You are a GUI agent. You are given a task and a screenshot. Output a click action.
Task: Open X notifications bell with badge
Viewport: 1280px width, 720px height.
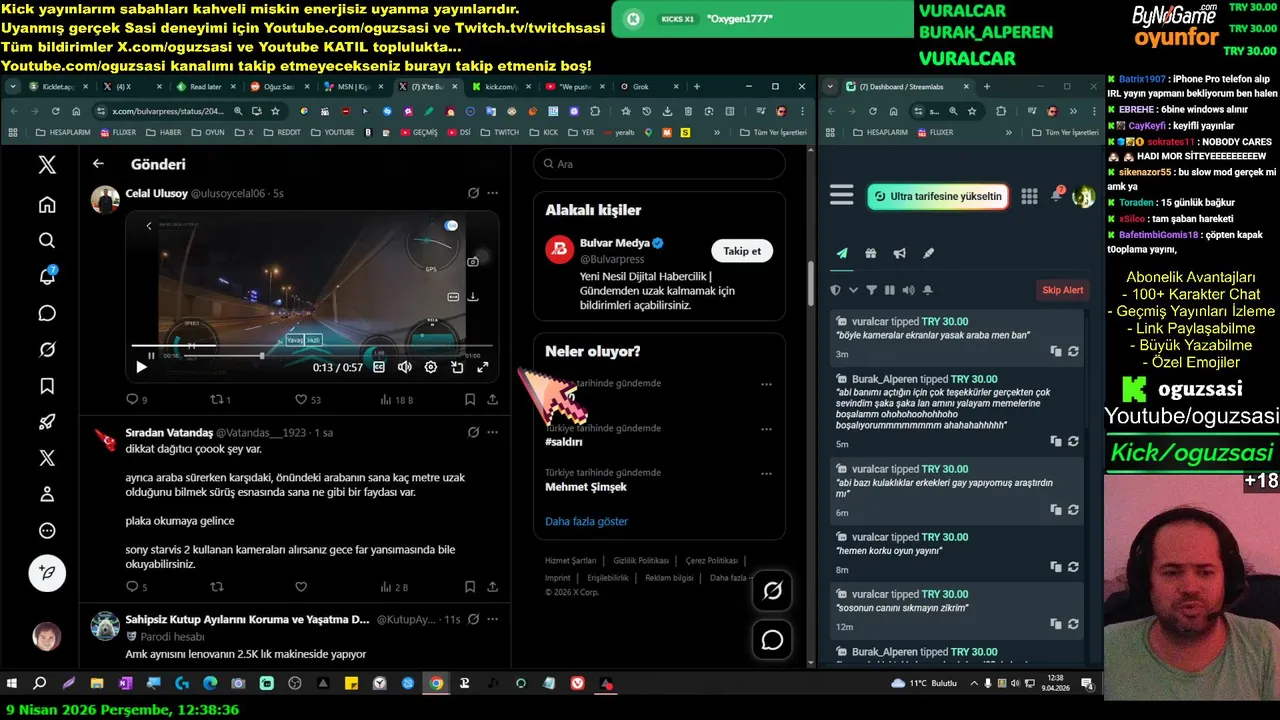point(47,277)
